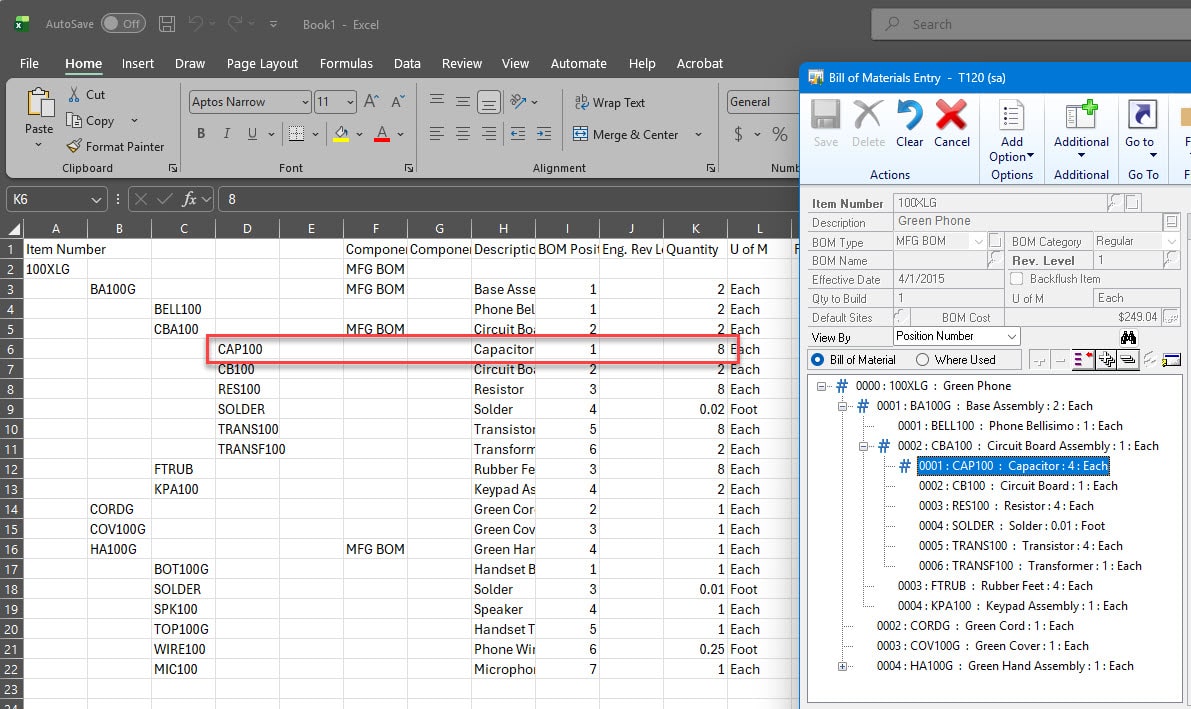Enable the Backflush Item checkbox
The image size is (1191, 709).
click(1017, 279)
